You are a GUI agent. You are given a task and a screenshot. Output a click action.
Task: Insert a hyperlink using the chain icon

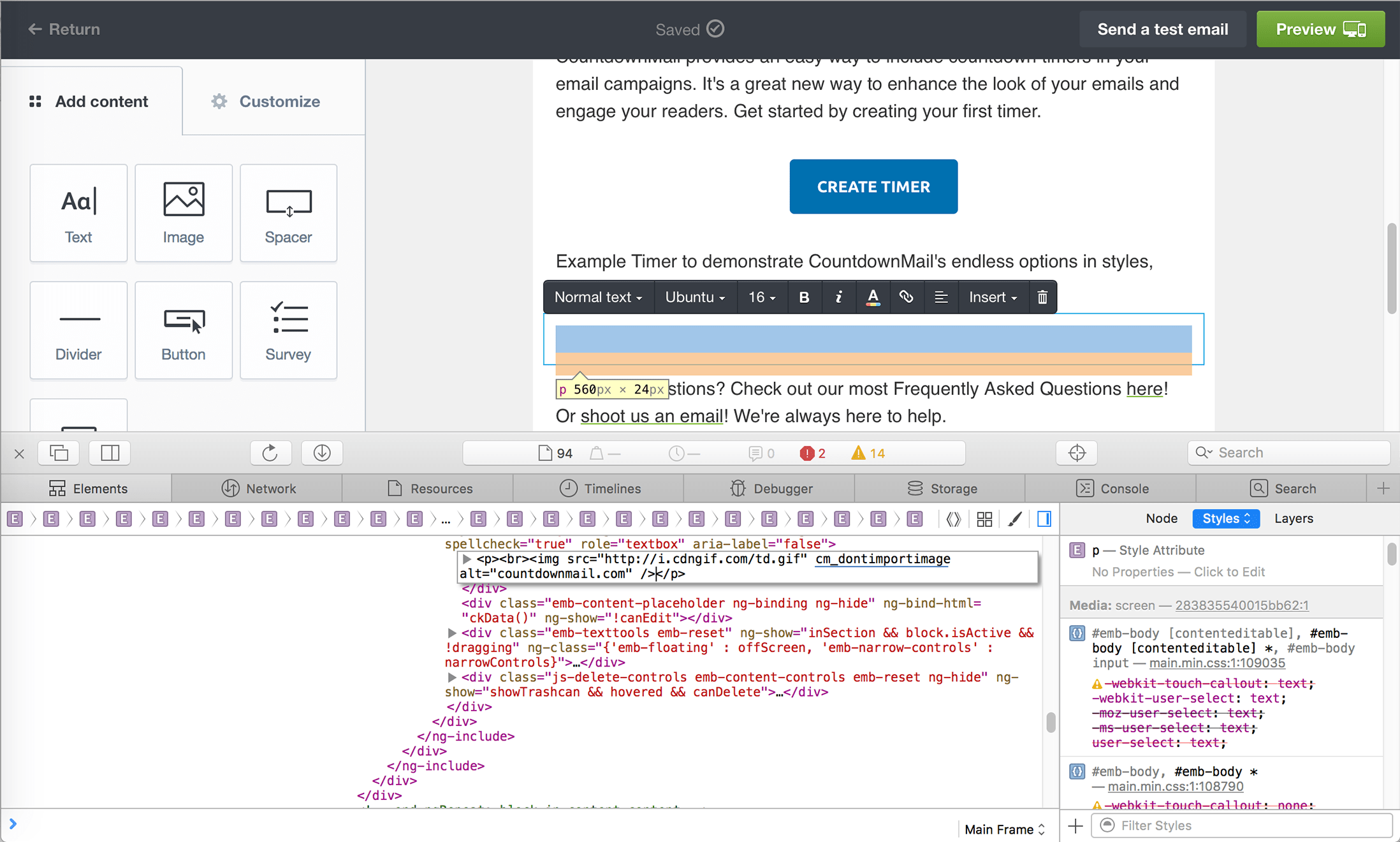click(x=907, y=297)
